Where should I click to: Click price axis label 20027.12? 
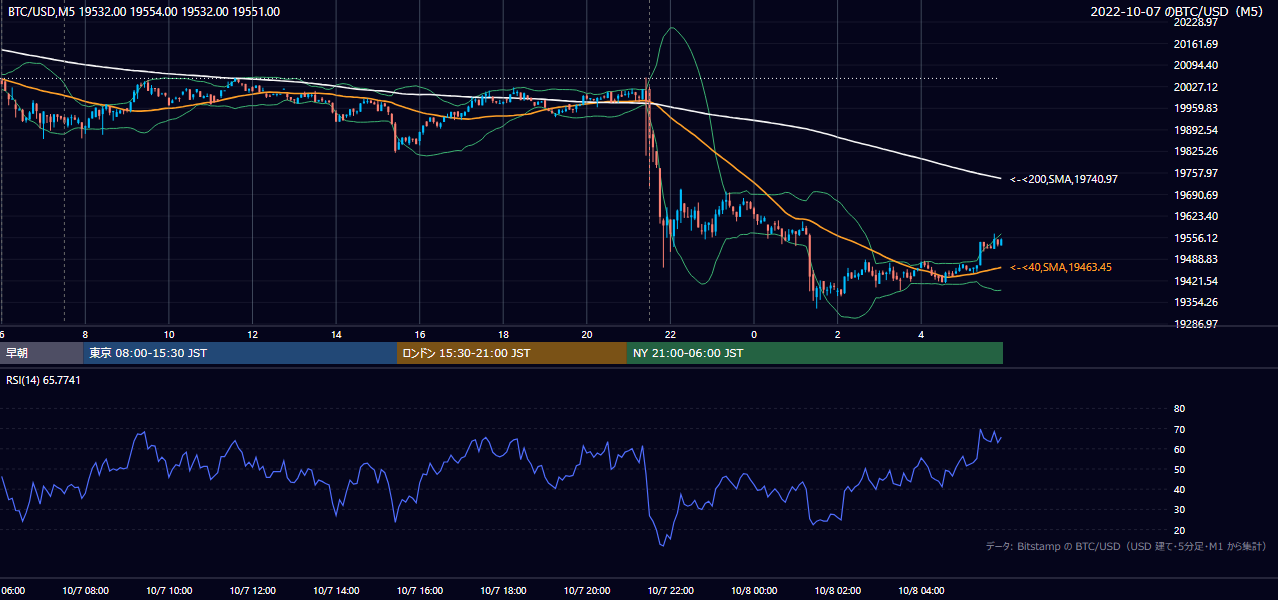point(1195,87)
